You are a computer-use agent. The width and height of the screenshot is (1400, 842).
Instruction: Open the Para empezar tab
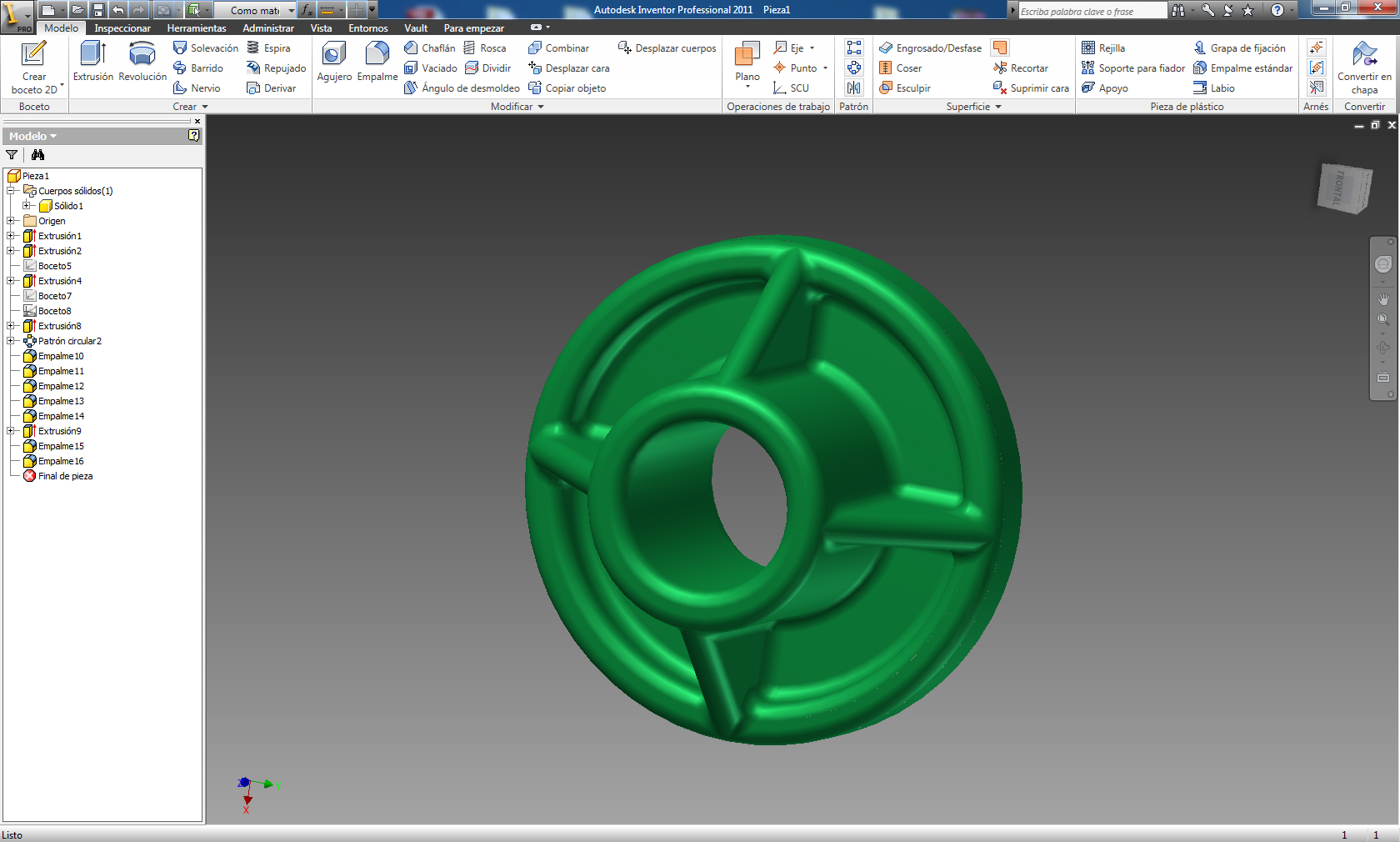tap(474, 28)
